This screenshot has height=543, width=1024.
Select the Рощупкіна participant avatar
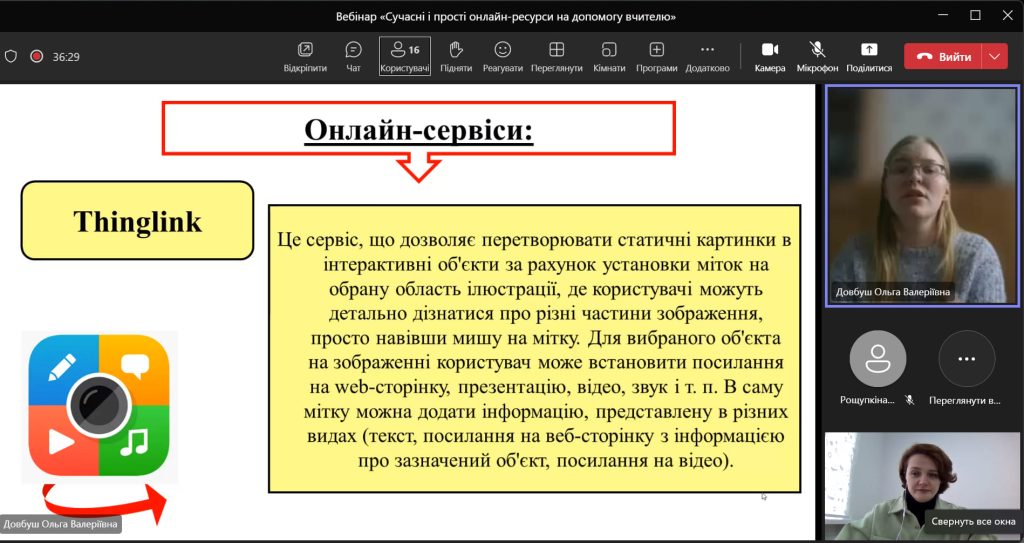click(x=877, y=359)
